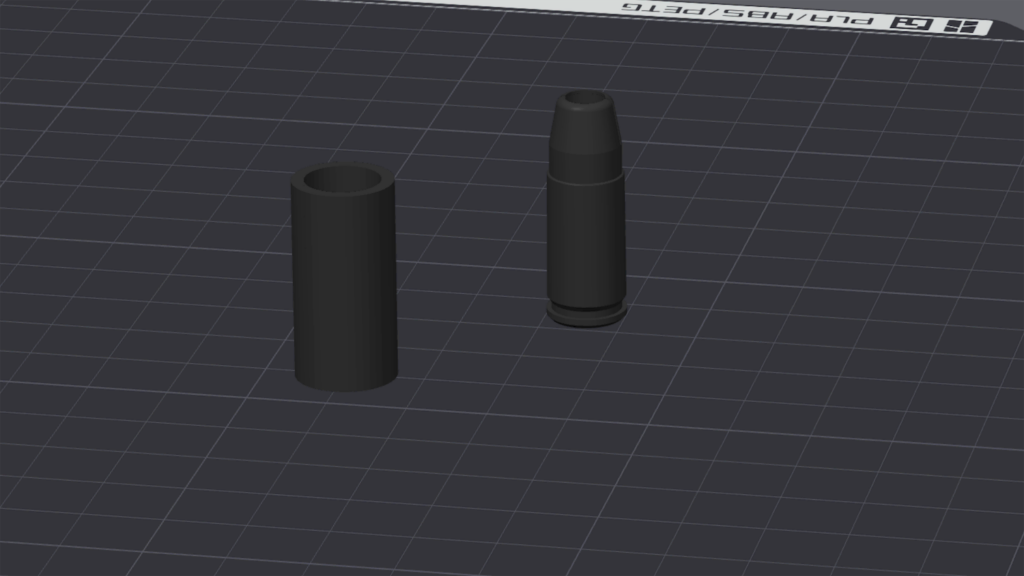Click the four-square grid icon on plate edge

click(x=959, y=28)
